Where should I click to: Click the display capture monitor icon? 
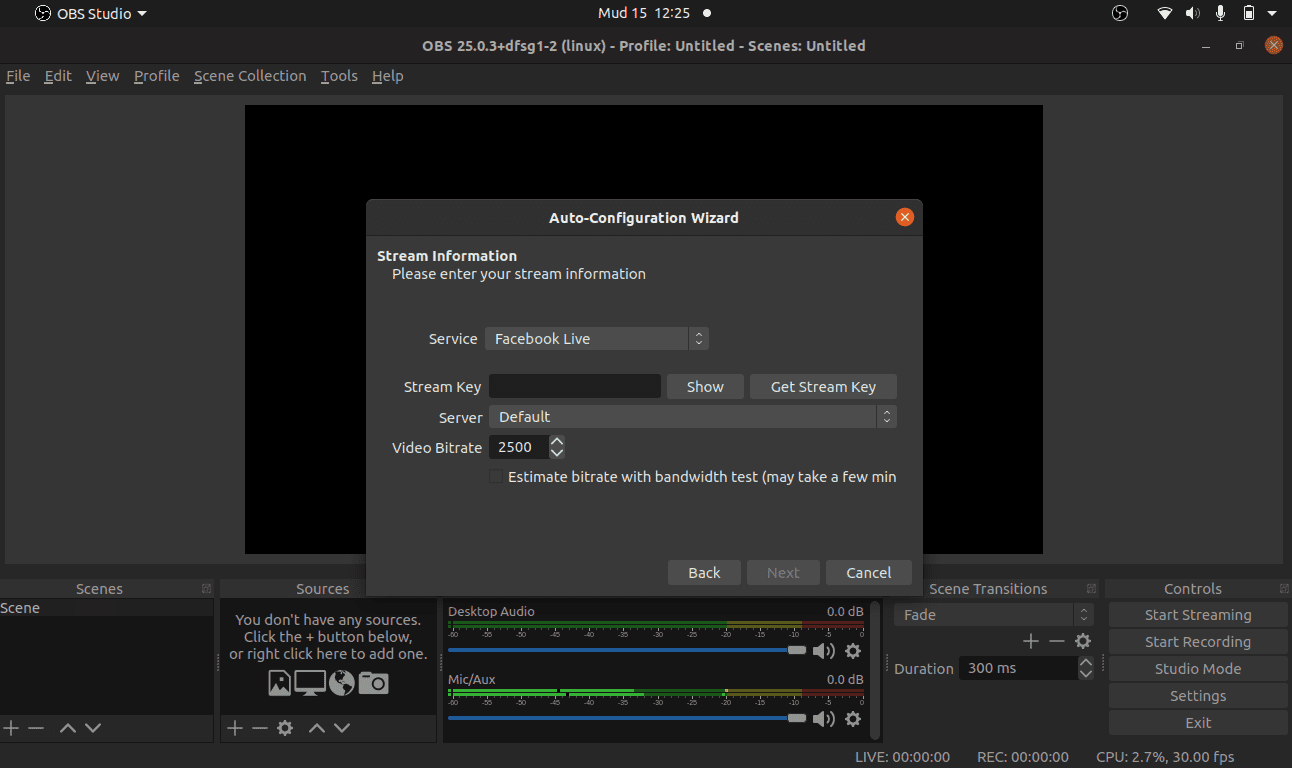(310, 683)
